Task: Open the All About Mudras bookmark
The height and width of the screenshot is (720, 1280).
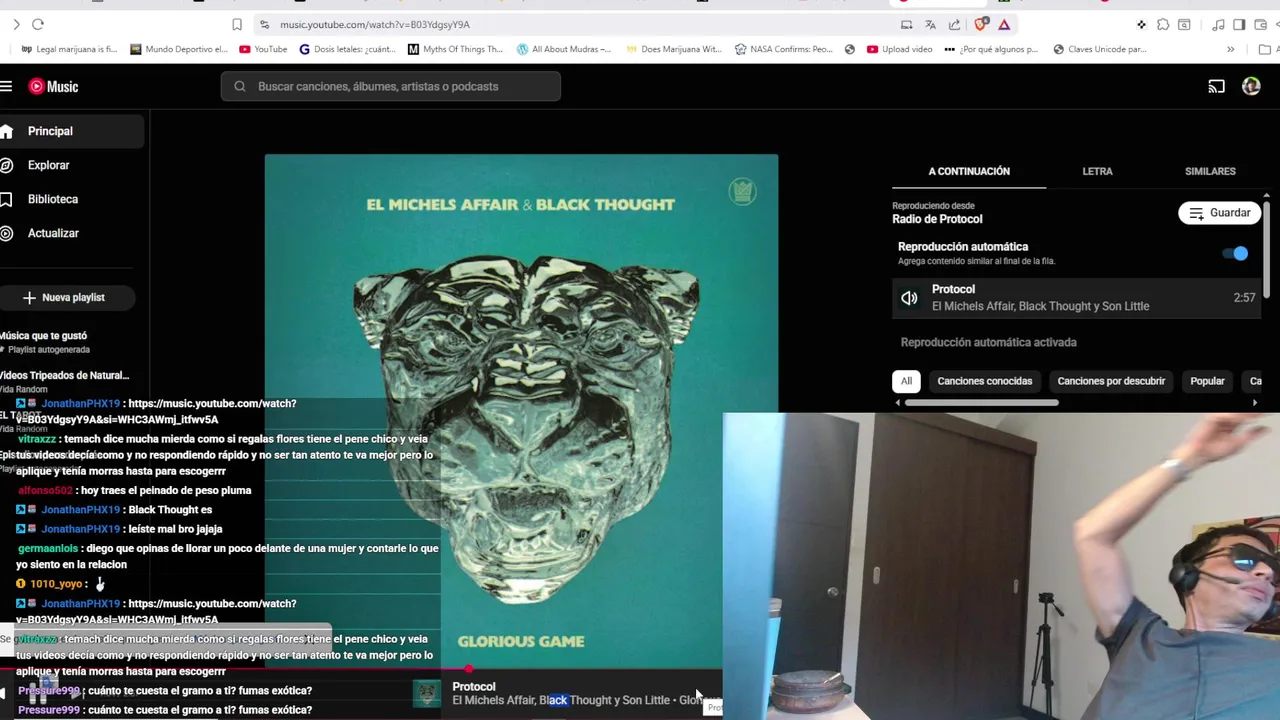Action: click(x=563, y=49)
